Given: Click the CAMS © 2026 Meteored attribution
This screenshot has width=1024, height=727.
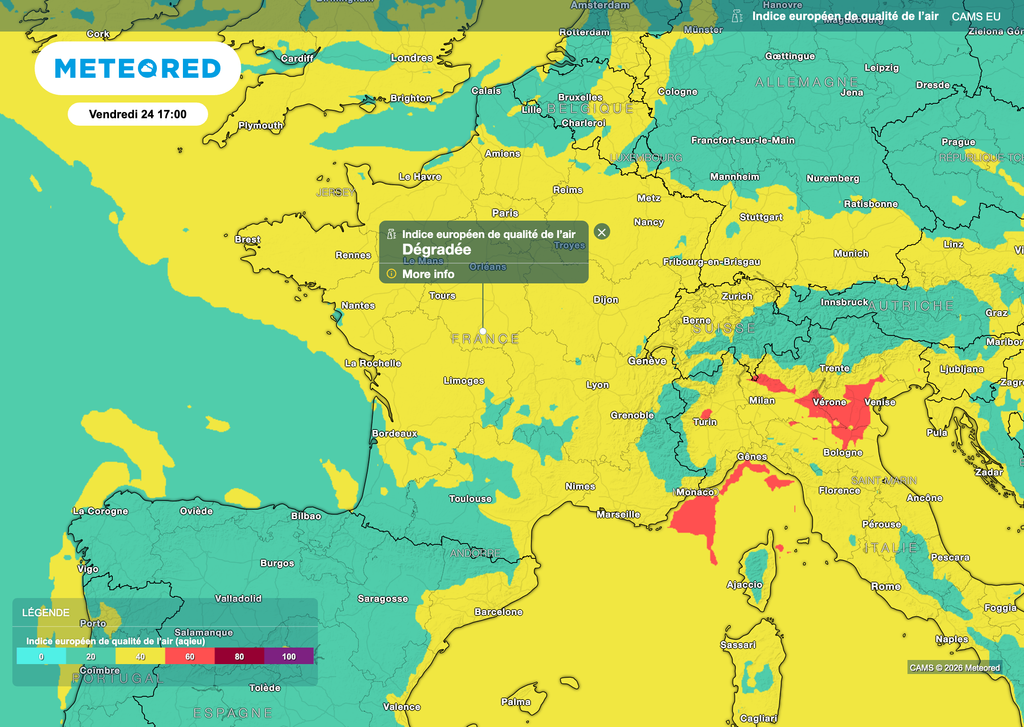Looking at the screenshot, I should [954, 667].
